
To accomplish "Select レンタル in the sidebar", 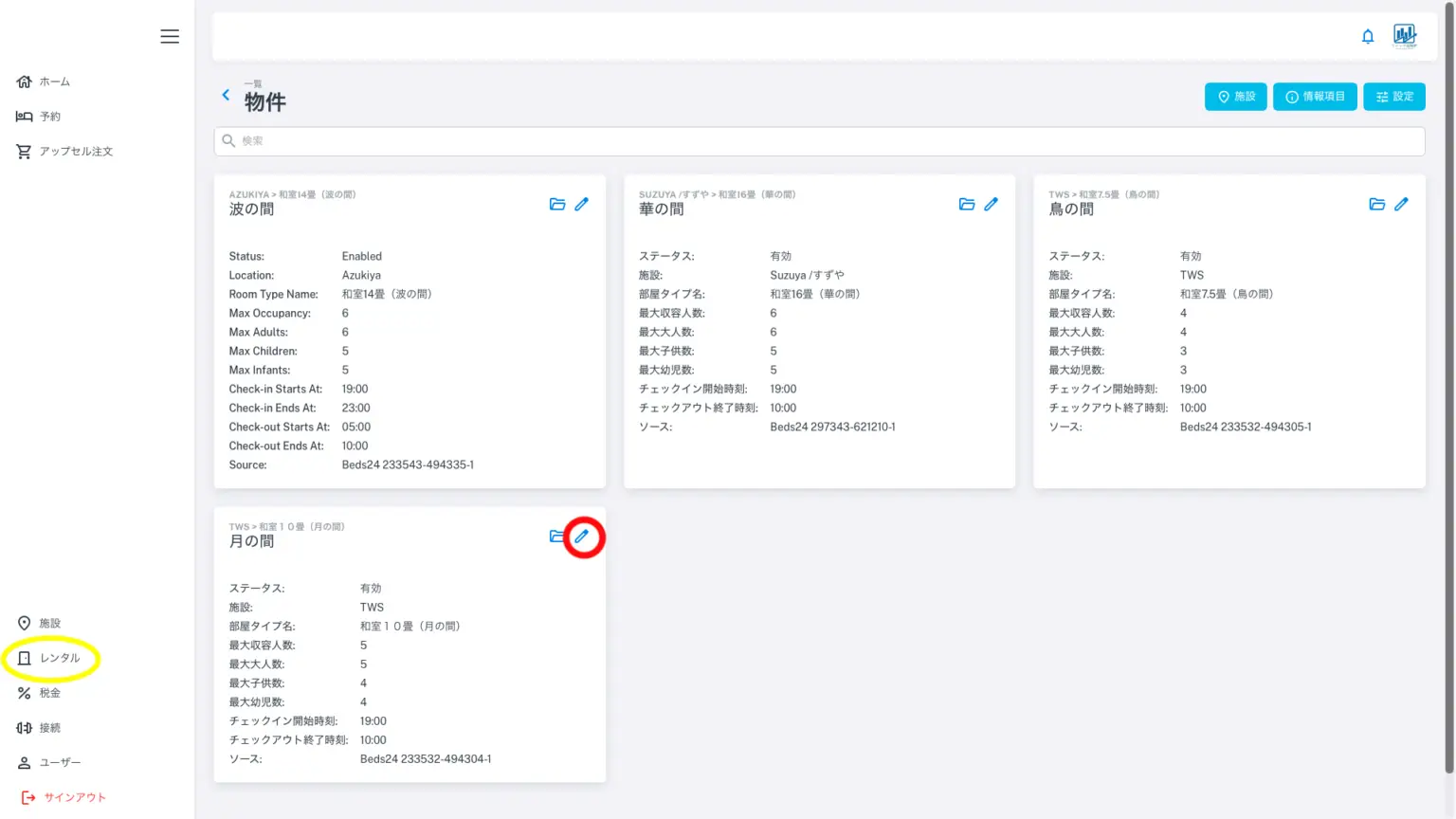I will click(x=59, y=658).
